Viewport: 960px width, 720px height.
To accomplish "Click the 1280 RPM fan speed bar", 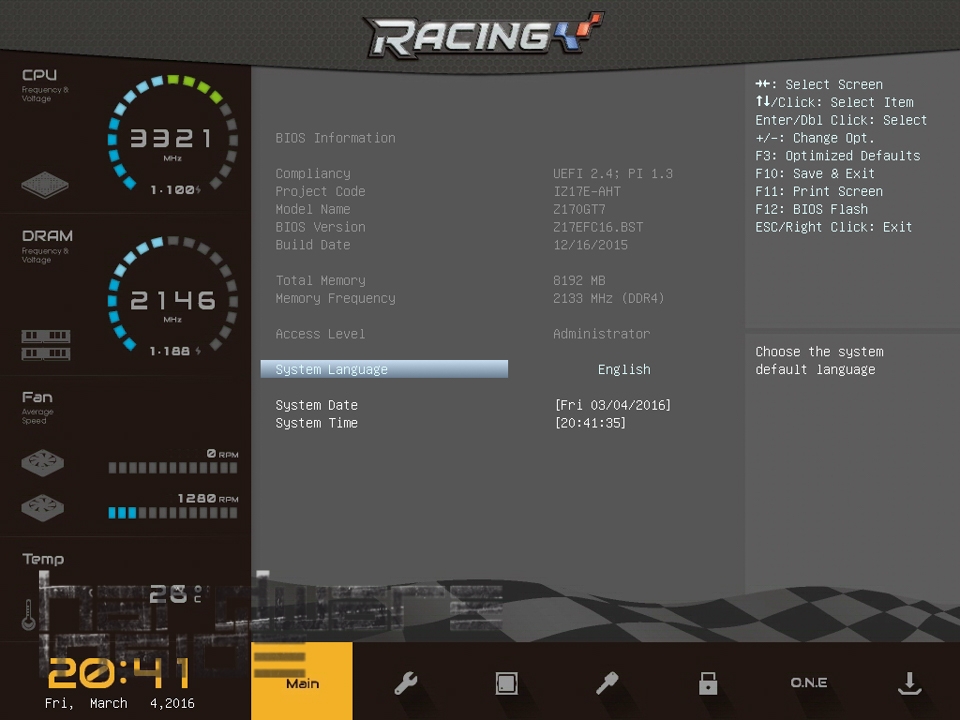I will (172, 513).
